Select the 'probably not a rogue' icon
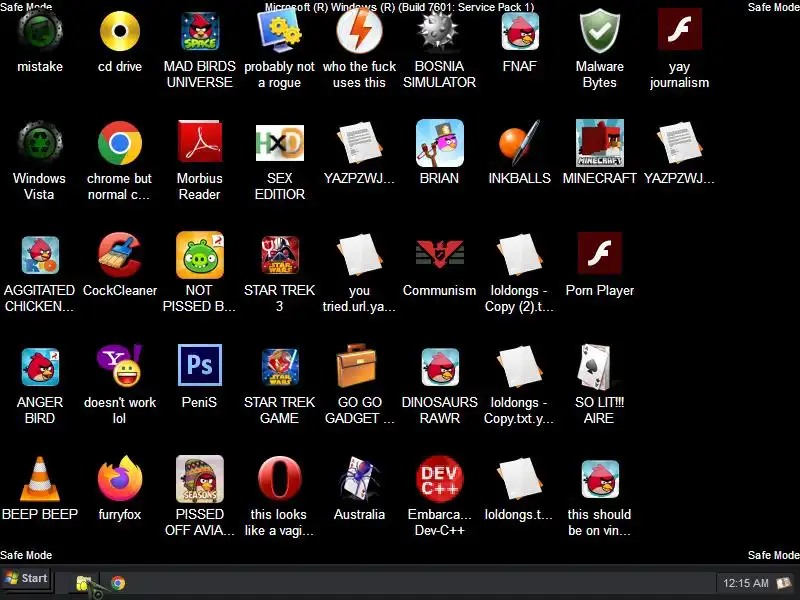This screenshot has width=800, height=600. point(280,31)
